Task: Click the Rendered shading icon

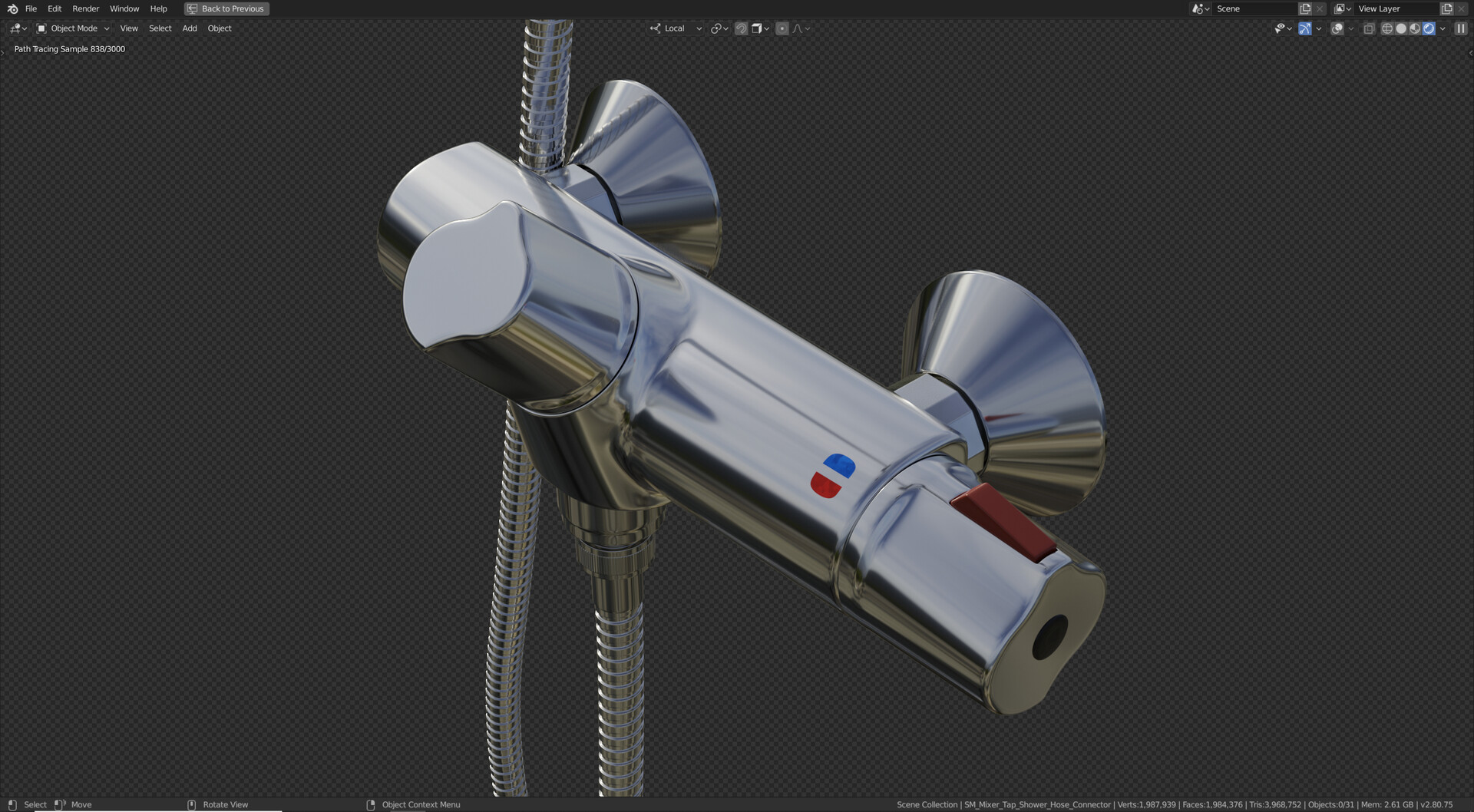Action: [x=1429, y=28]
